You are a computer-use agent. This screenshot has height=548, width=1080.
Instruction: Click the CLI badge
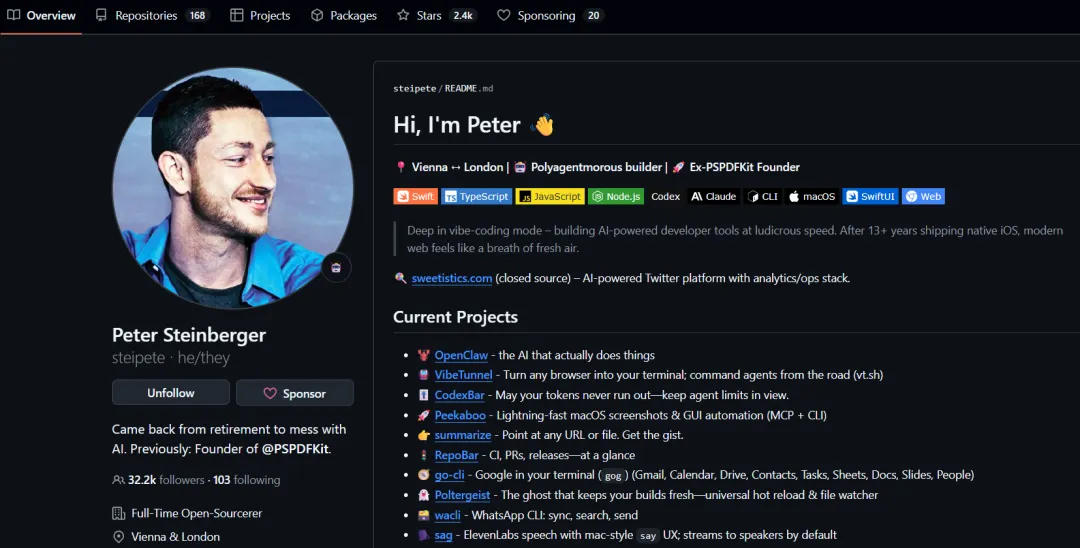click(x=762, y=196)
